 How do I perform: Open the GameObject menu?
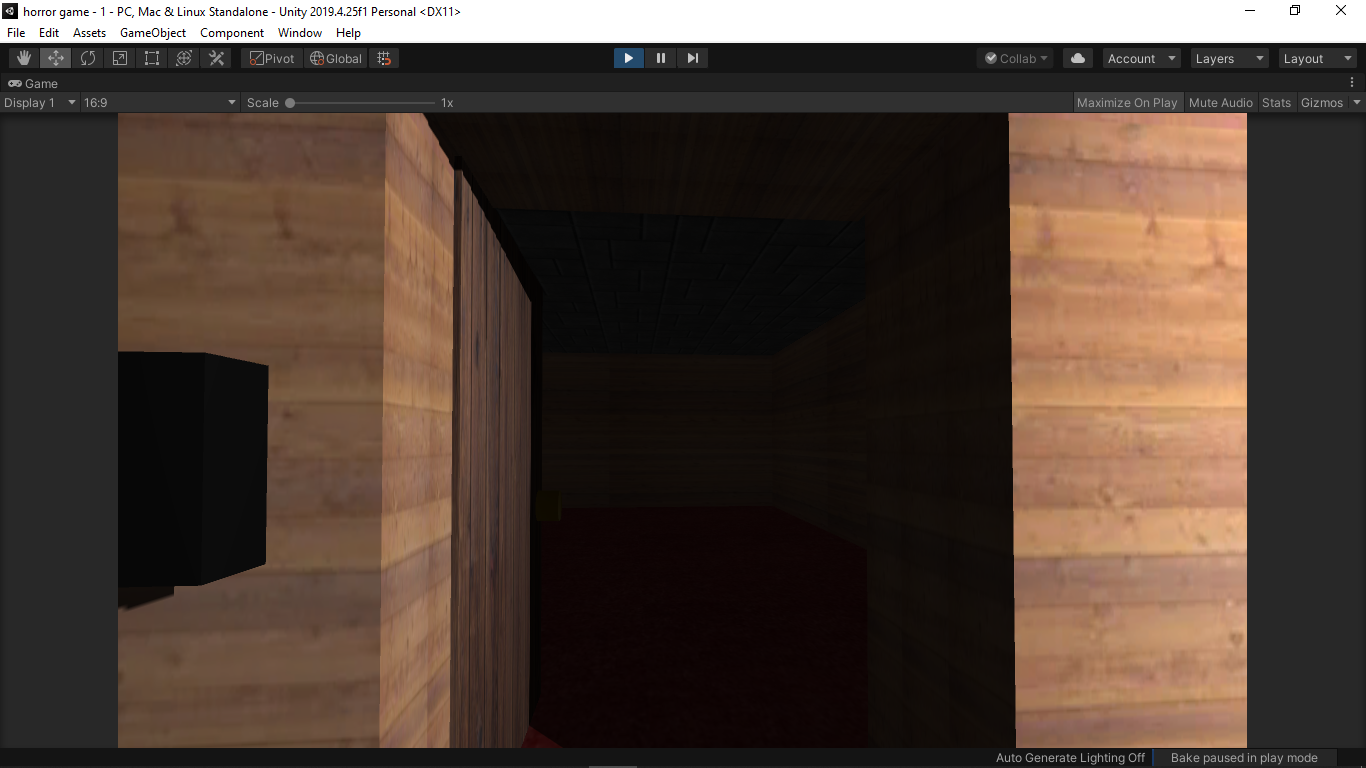tap(153, 33)
